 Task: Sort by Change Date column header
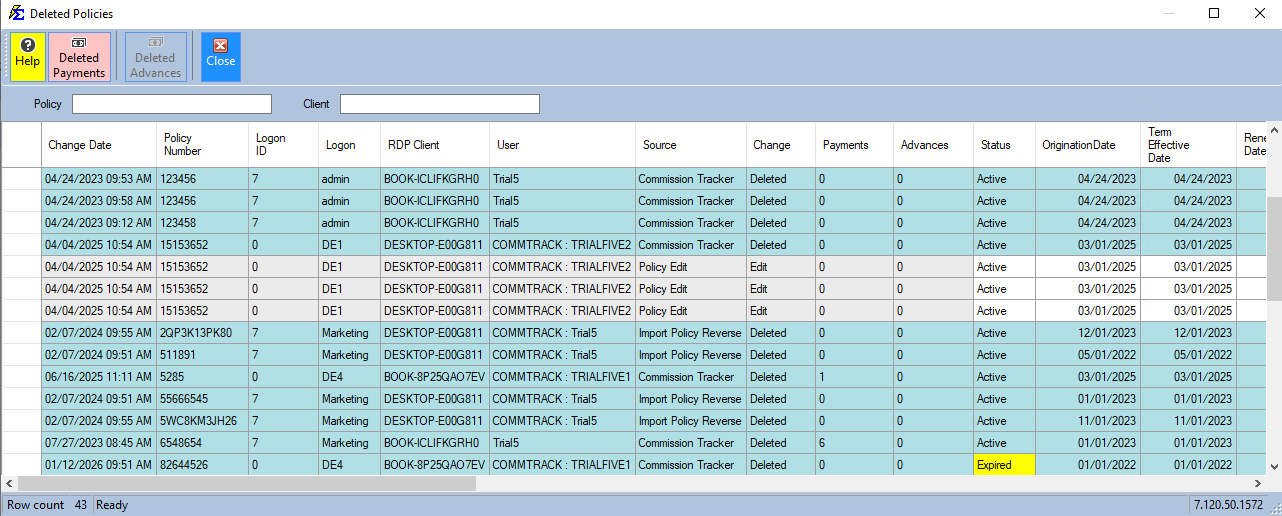tap(98, 145)
